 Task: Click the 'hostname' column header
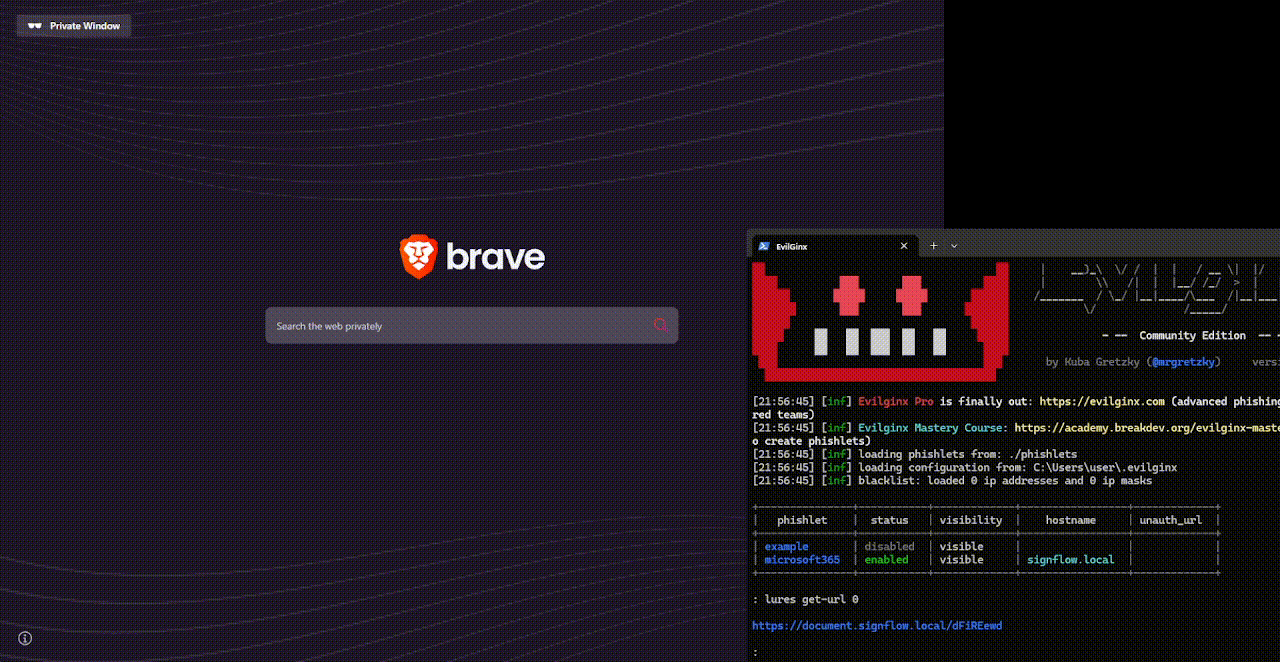[x=1071, y=520]
